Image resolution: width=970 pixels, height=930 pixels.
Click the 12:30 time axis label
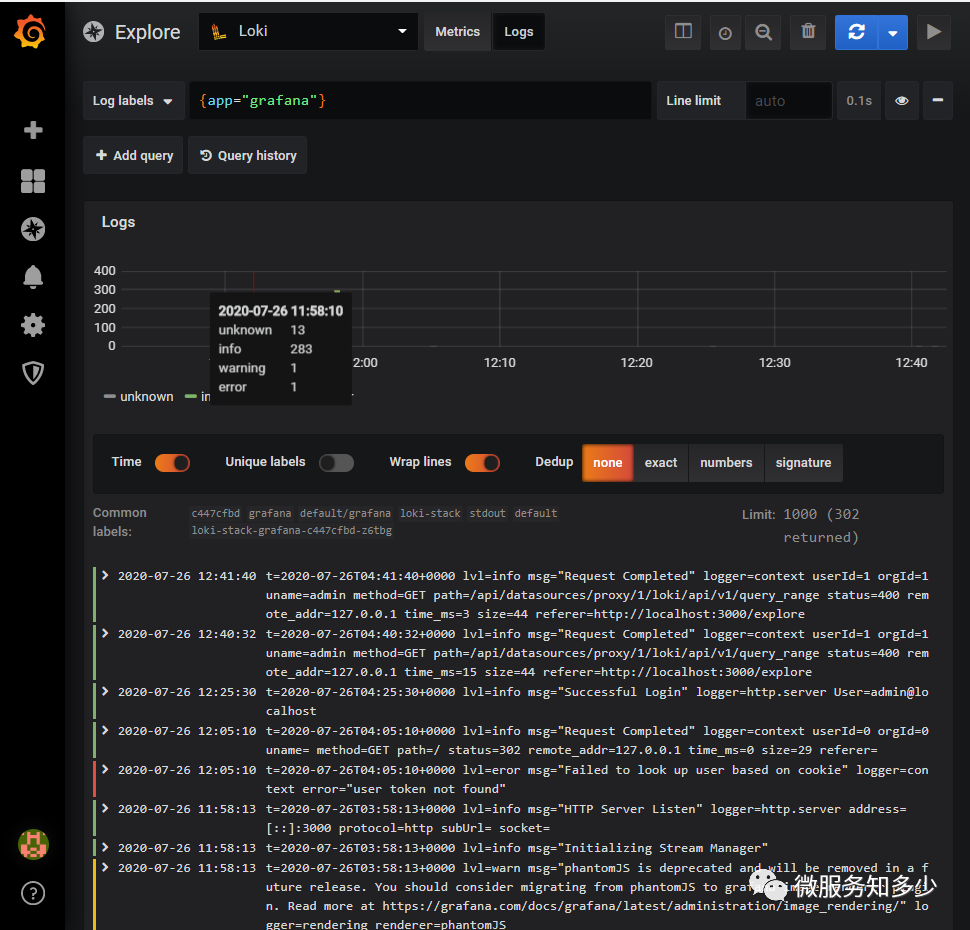coord(775,363)
